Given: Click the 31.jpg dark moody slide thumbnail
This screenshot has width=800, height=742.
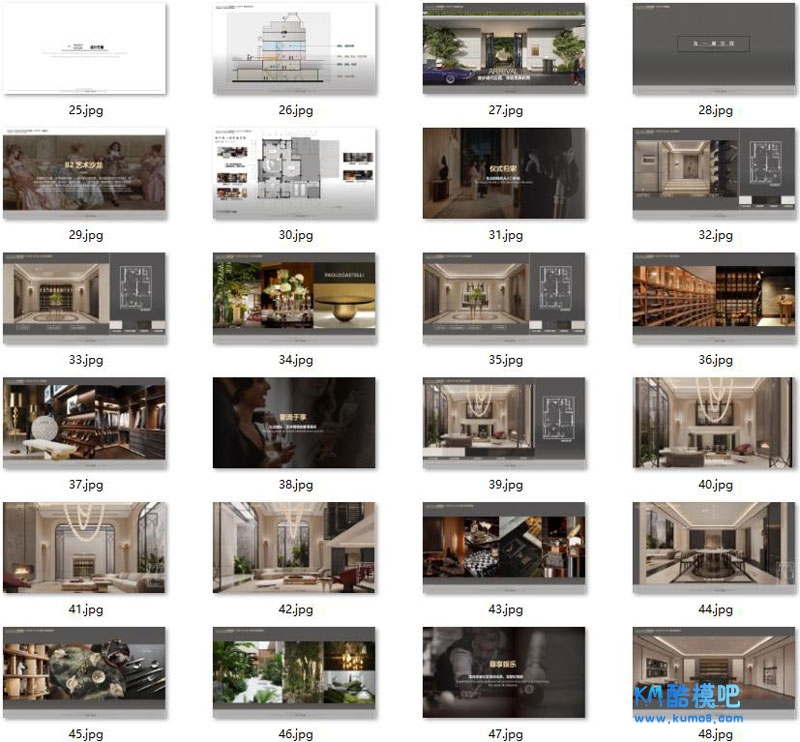Looking at the screenshot, I should [x=504, y=173].
